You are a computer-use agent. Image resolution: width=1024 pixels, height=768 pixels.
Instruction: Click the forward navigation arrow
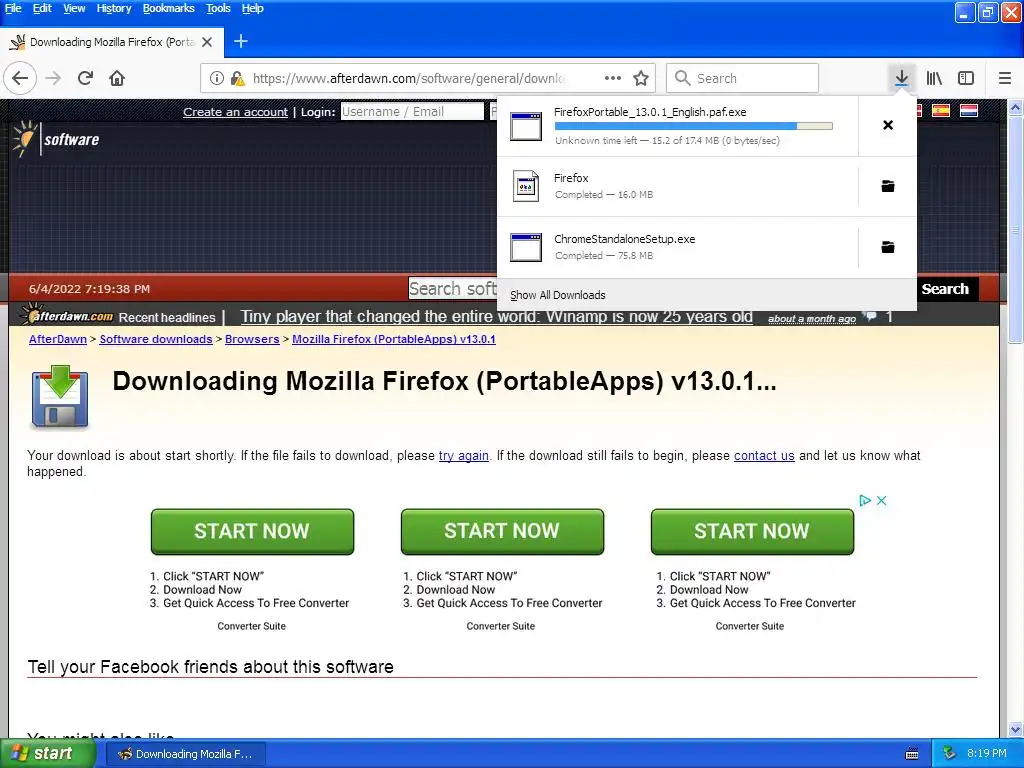pos(54,78)
